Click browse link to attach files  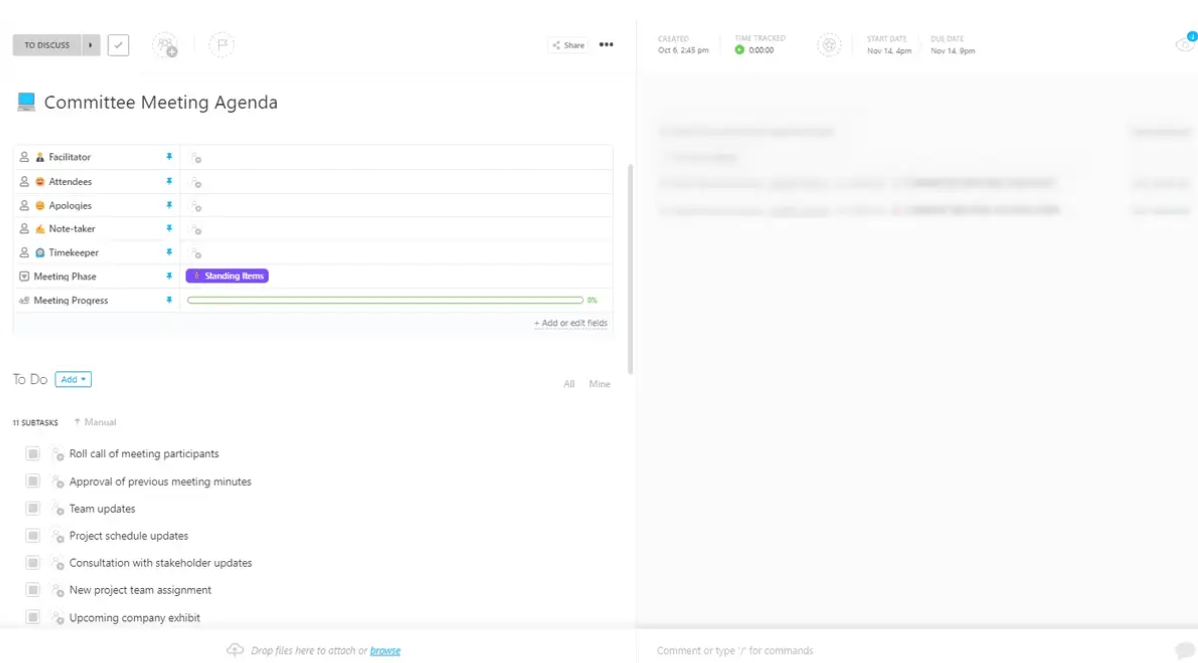click(385, 651)
